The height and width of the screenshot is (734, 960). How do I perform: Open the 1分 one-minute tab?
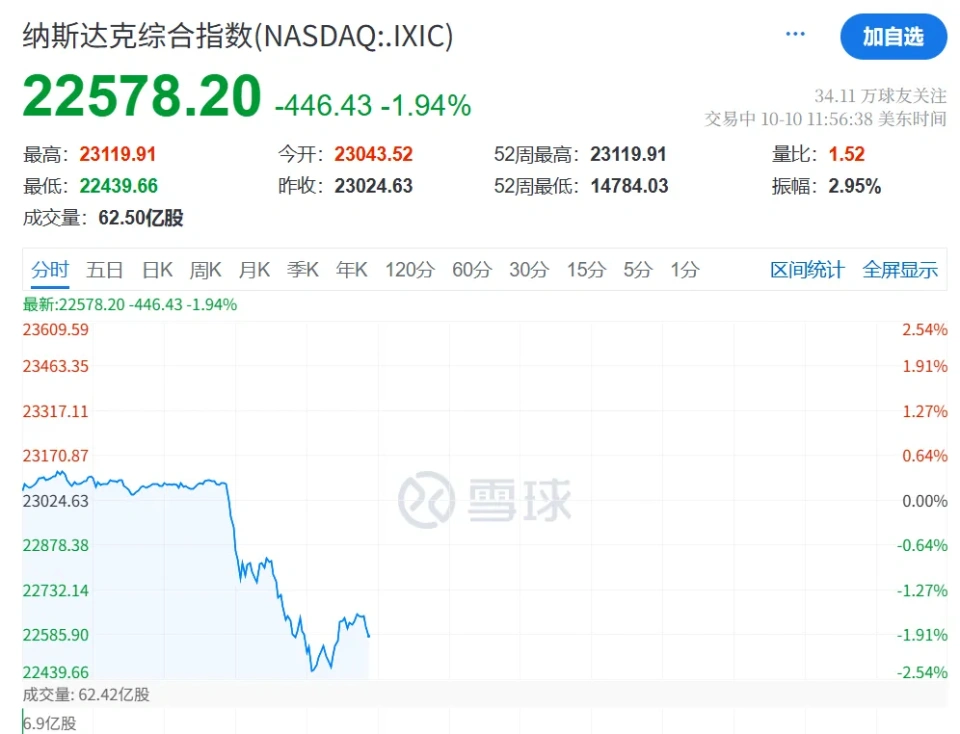tap(685, 270)
